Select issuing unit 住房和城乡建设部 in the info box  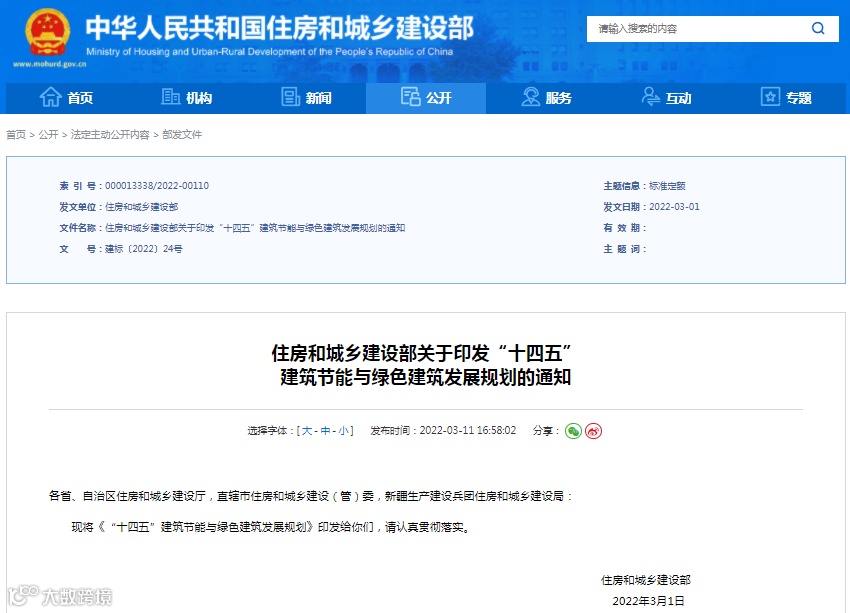(x=141, y=207)
